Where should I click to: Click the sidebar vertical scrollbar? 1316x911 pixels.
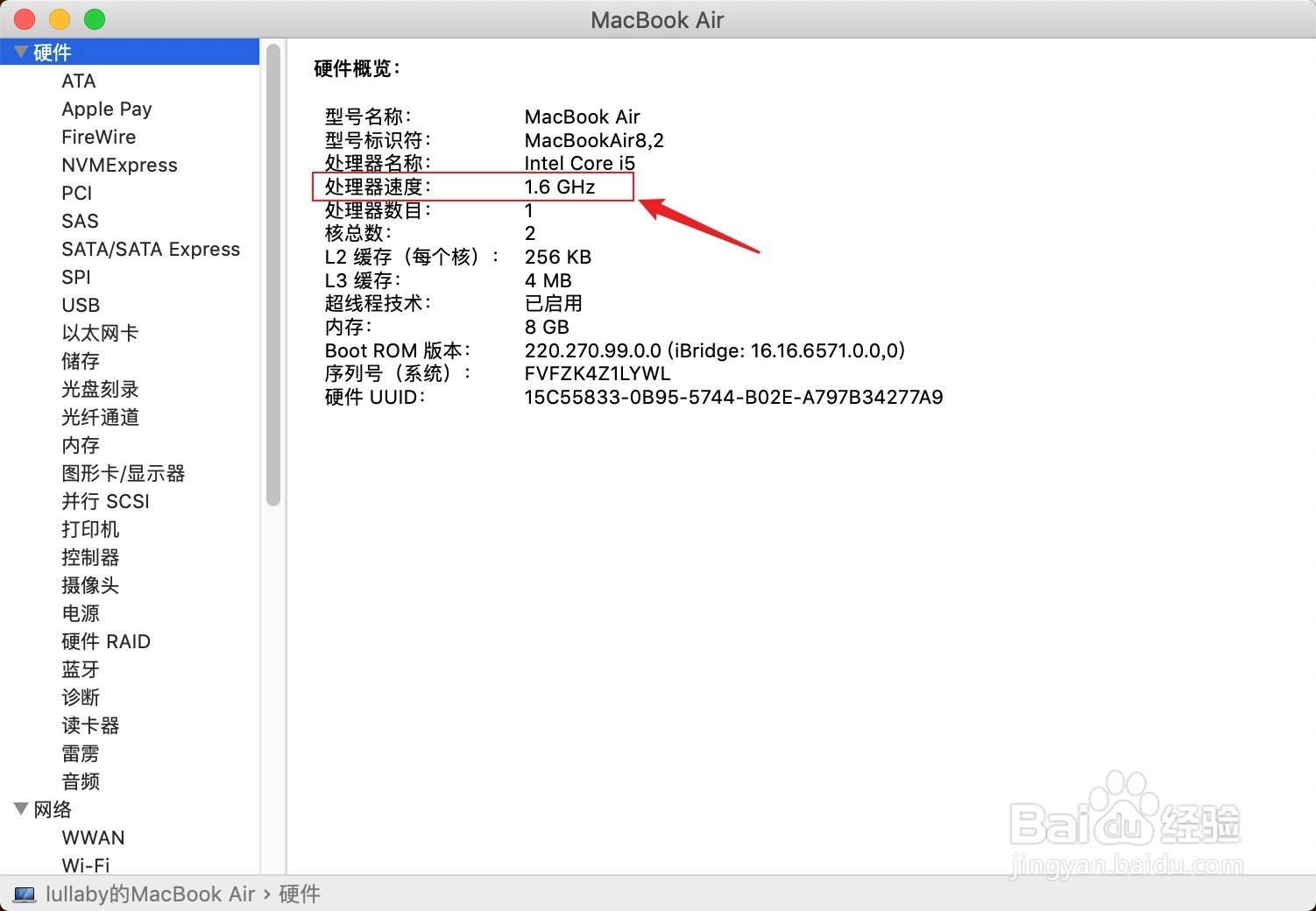273,276
